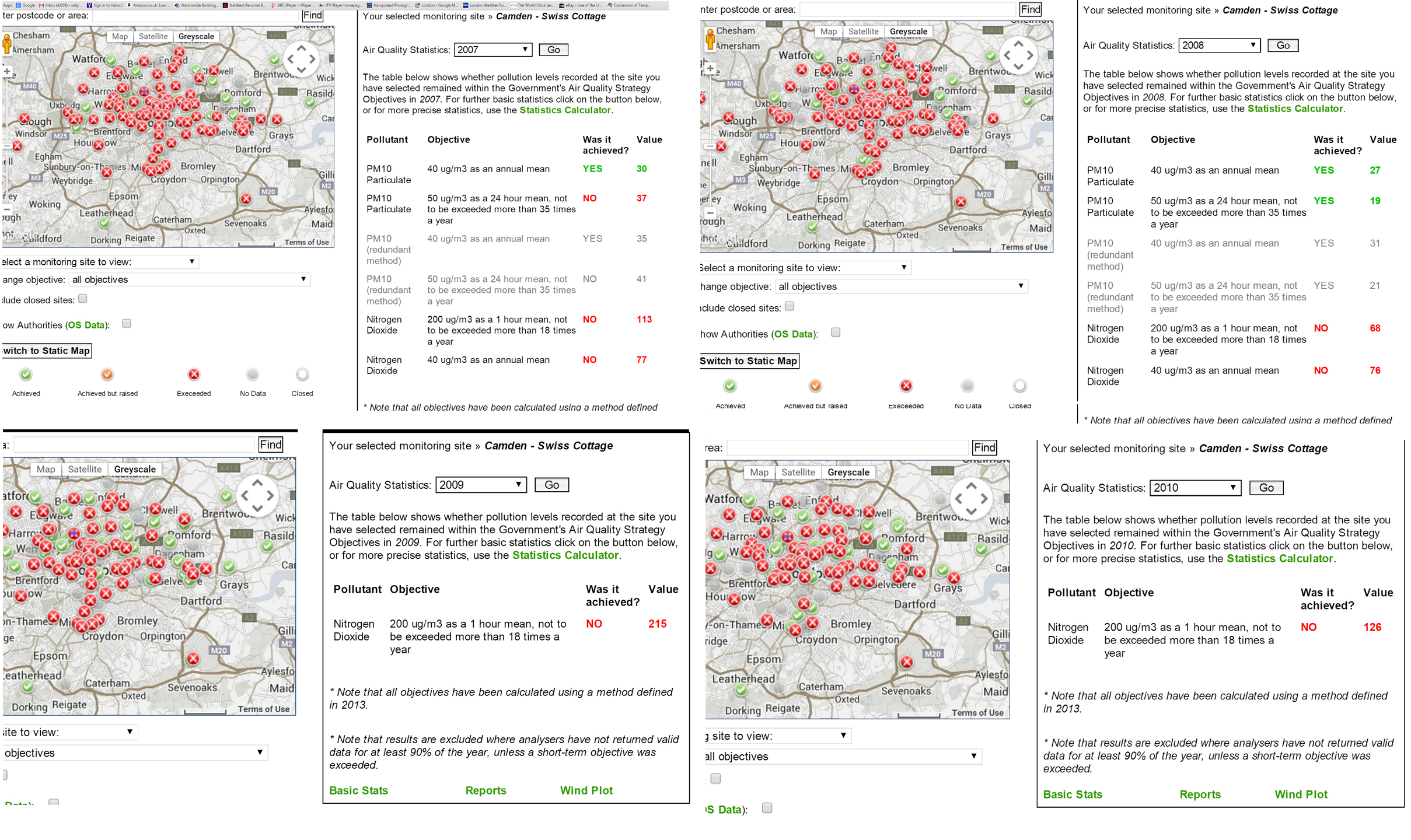Click the red Exceeded legend icon under the 2008 map
The image size is (1411, 840).
(906, 386)
